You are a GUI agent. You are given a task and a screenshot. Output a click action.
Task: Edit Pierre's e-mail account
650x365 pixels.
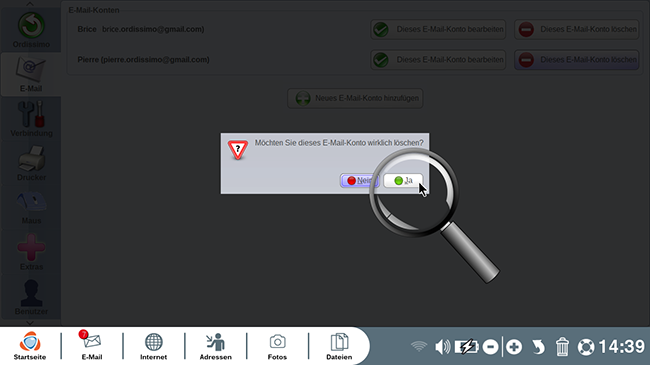pyautogui.click(x=438, y=60)
